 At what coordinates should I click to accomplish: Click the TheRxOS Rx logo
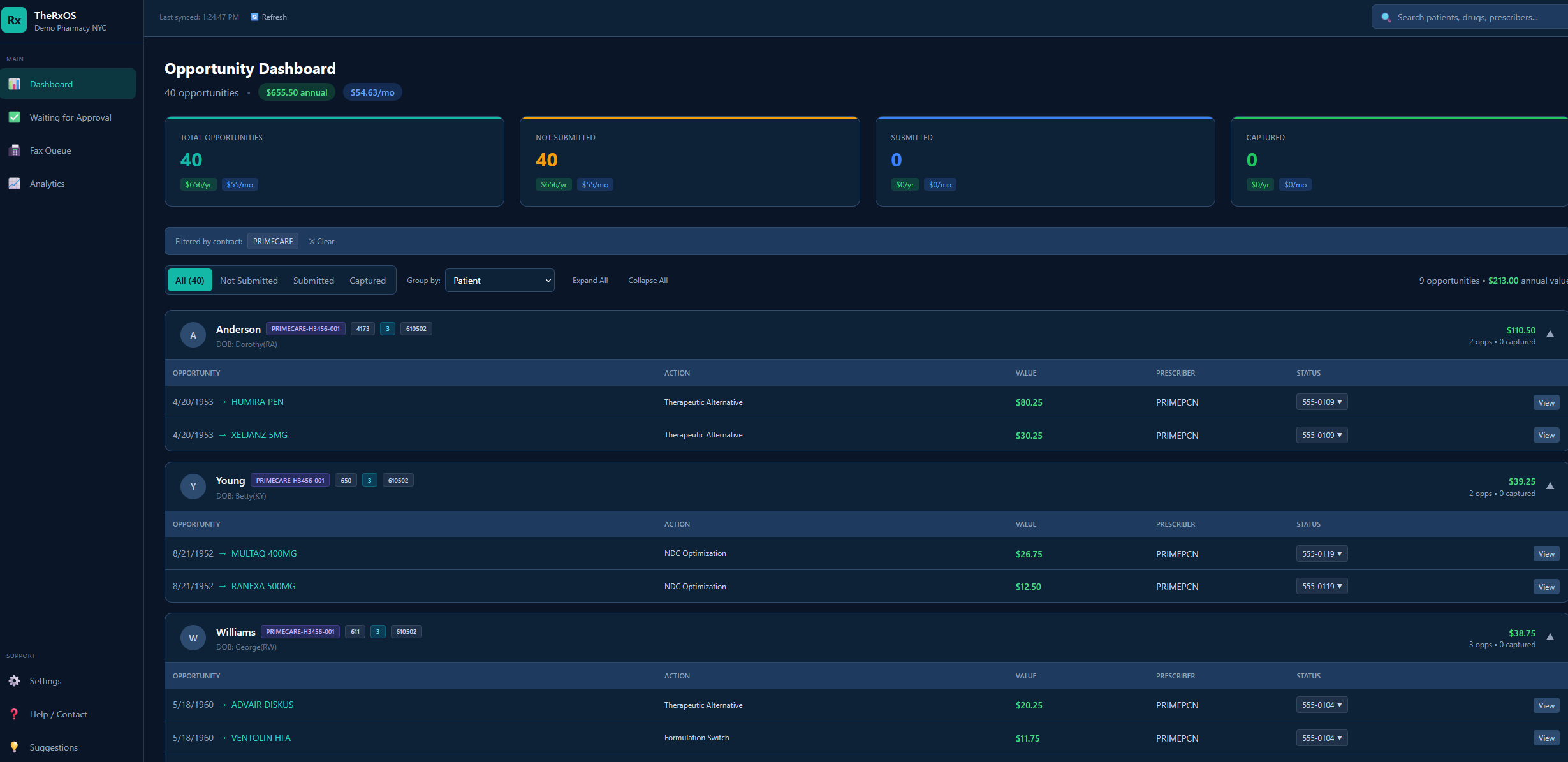tap(15, 20)
